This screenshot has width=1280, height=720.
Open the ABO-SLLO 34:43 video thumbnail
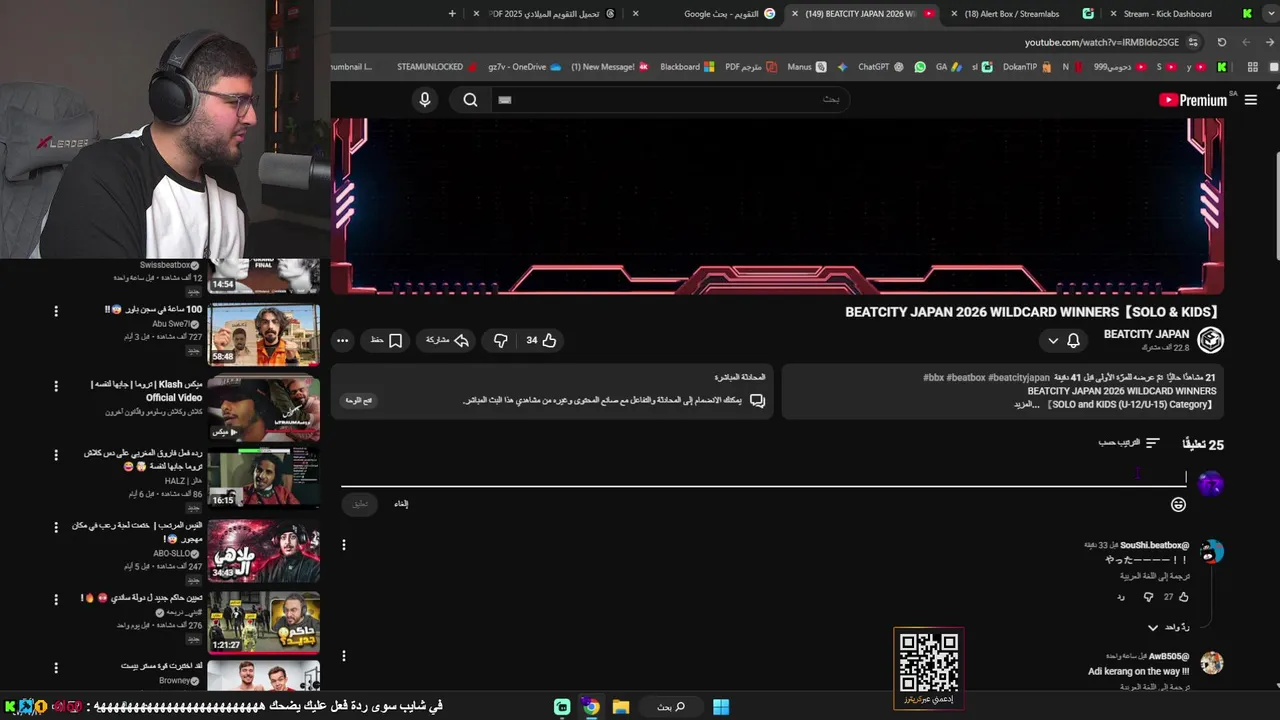(x=264, y=550)
